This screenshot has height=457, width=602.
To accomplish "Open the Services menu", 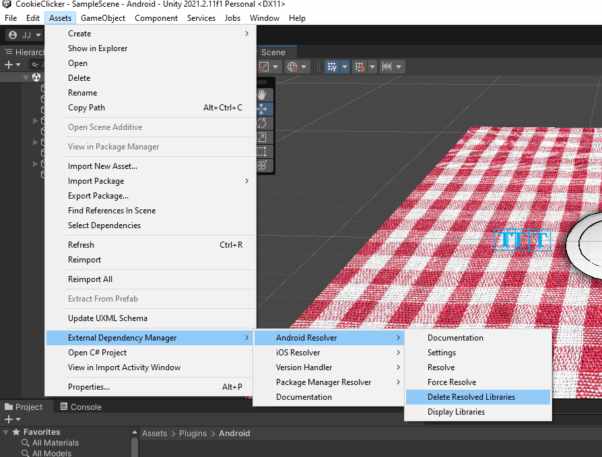I will coord(201,18).
